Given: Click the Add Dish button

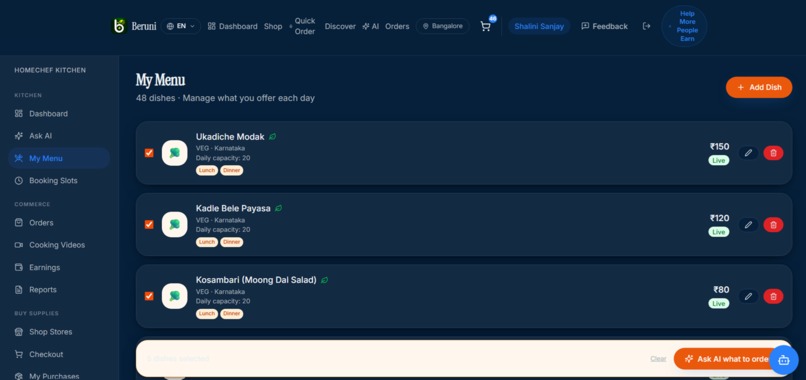Looking at the screenshot, I should pos(759,87).
